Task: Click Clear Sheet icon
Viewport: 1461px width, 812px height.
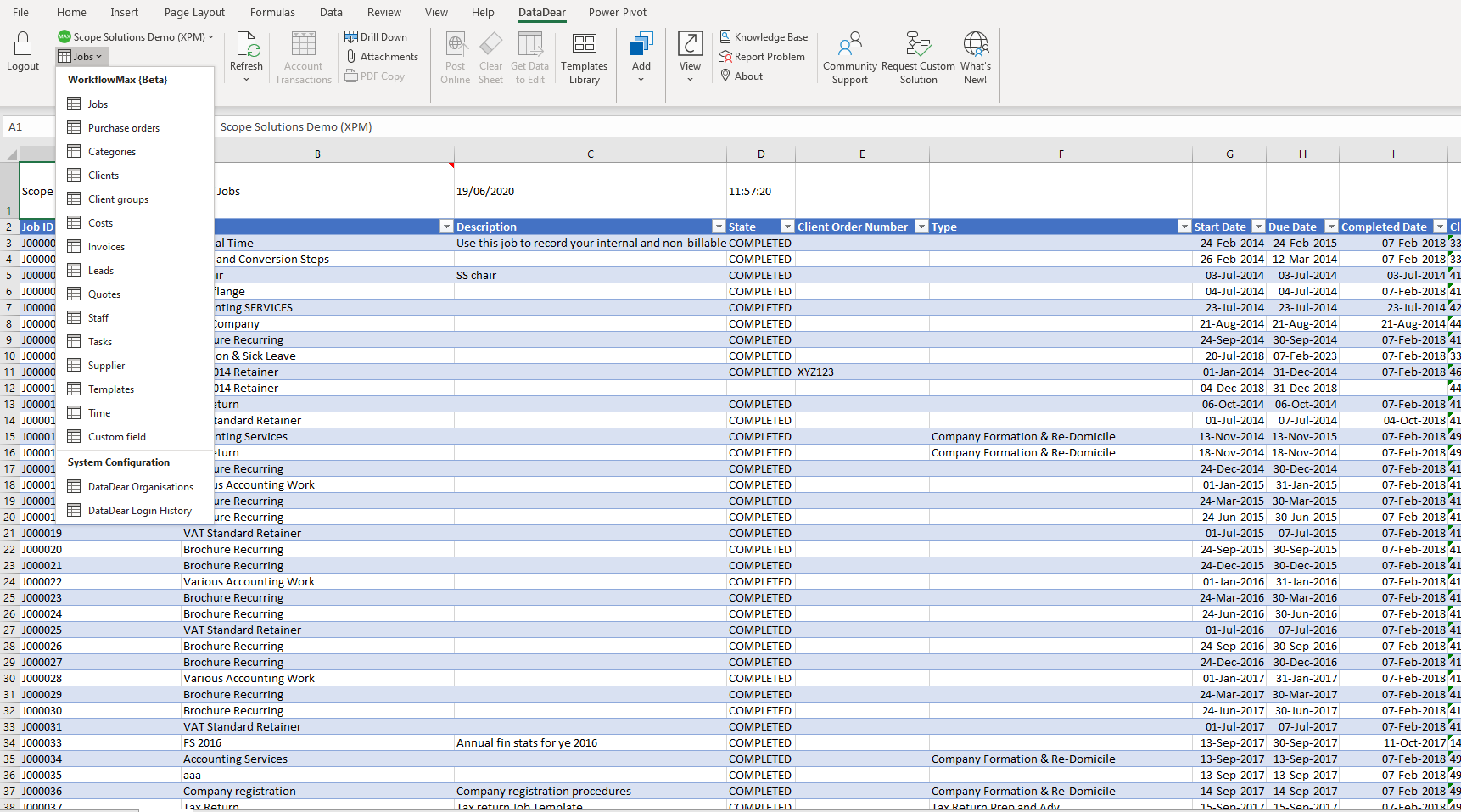Action: coord(490,44)
